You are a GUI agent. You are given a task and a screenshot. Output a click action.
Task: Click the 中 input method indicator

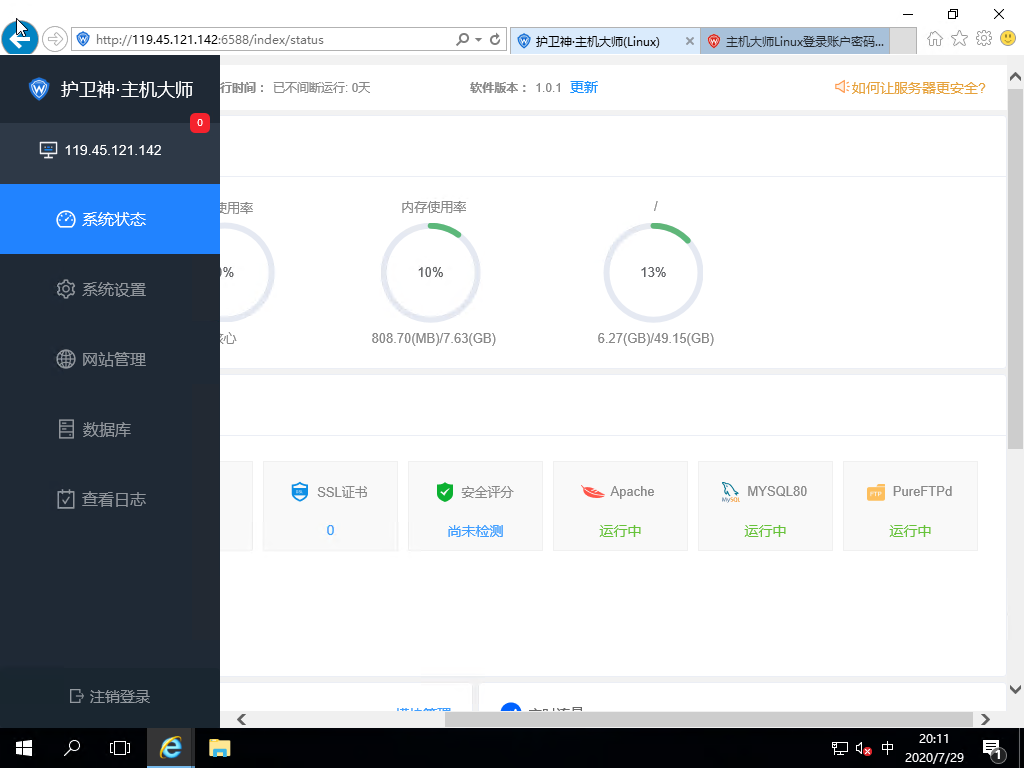pyautogui.click(x=888, y=748)
